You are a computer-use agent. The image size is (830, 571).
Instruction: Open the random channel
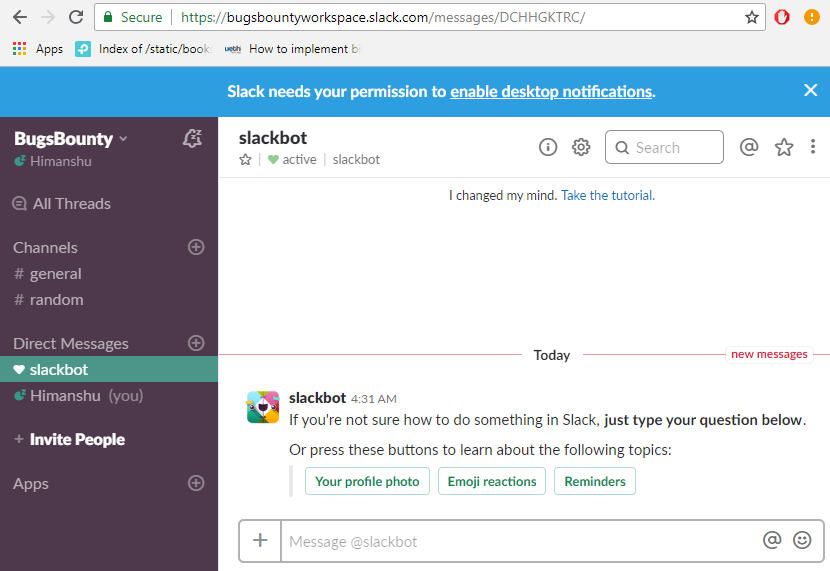[x=56, y=300]
